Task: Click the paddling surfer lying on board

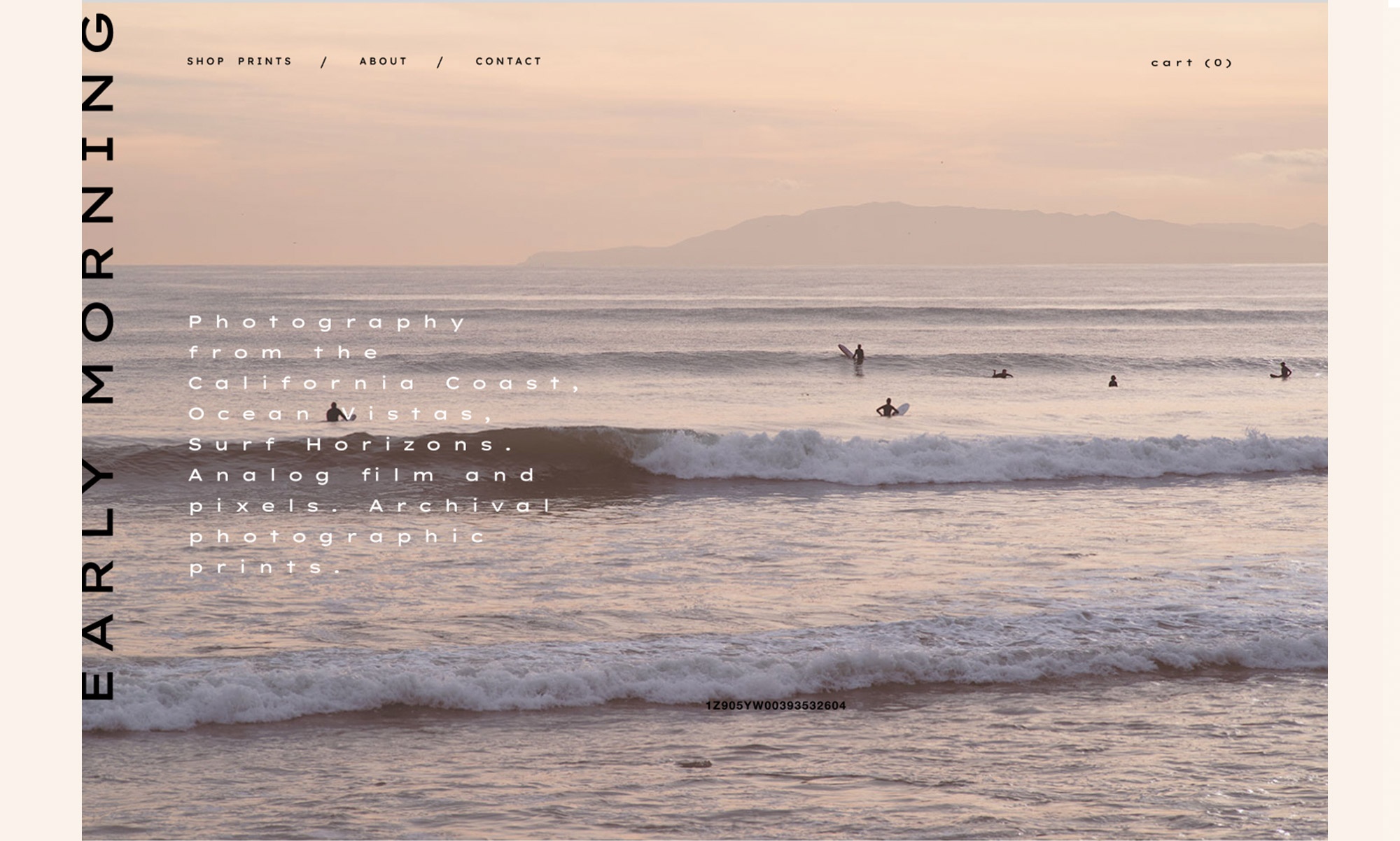Action: [1002, 374]
